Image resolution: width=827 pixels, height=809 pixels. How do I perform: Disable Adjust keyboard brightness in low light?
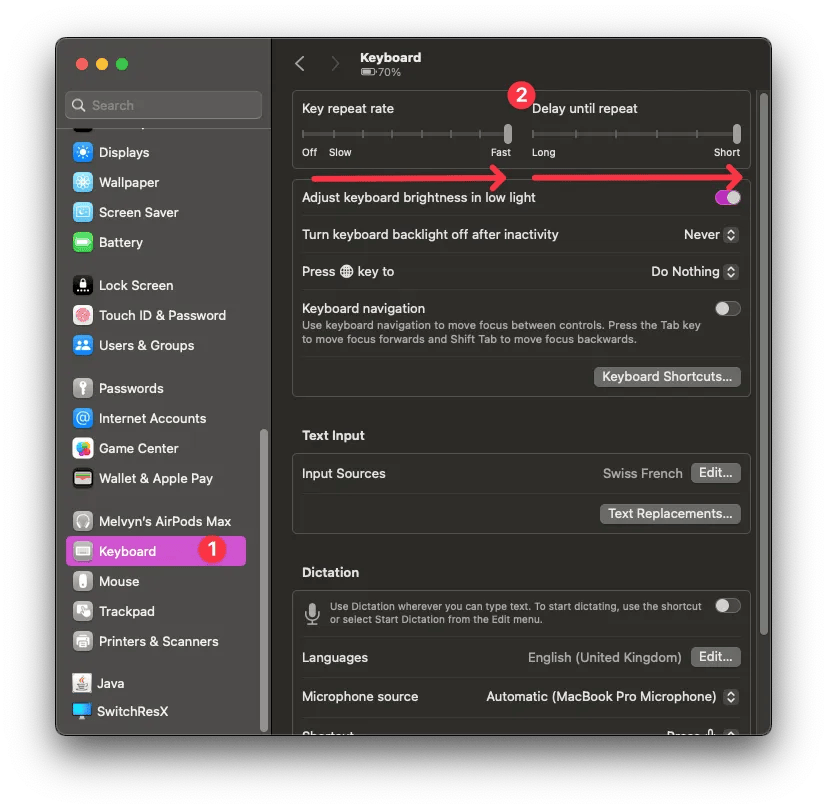click(x=727, y=198)
